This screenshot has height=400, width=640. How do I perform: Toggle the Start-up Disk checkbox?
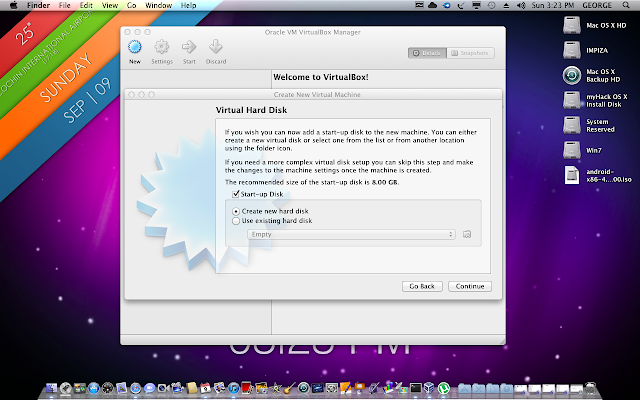(x=236, y=194)
